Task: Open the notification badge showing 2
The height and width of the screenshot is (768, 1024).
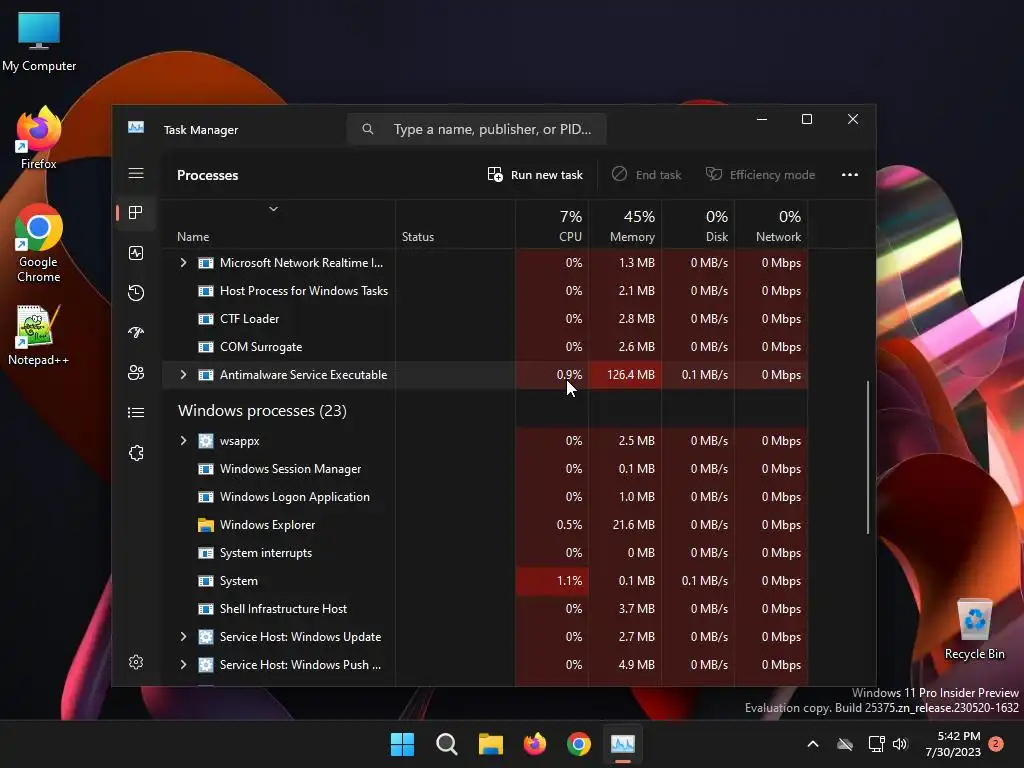Action: (x=996, y=744)
